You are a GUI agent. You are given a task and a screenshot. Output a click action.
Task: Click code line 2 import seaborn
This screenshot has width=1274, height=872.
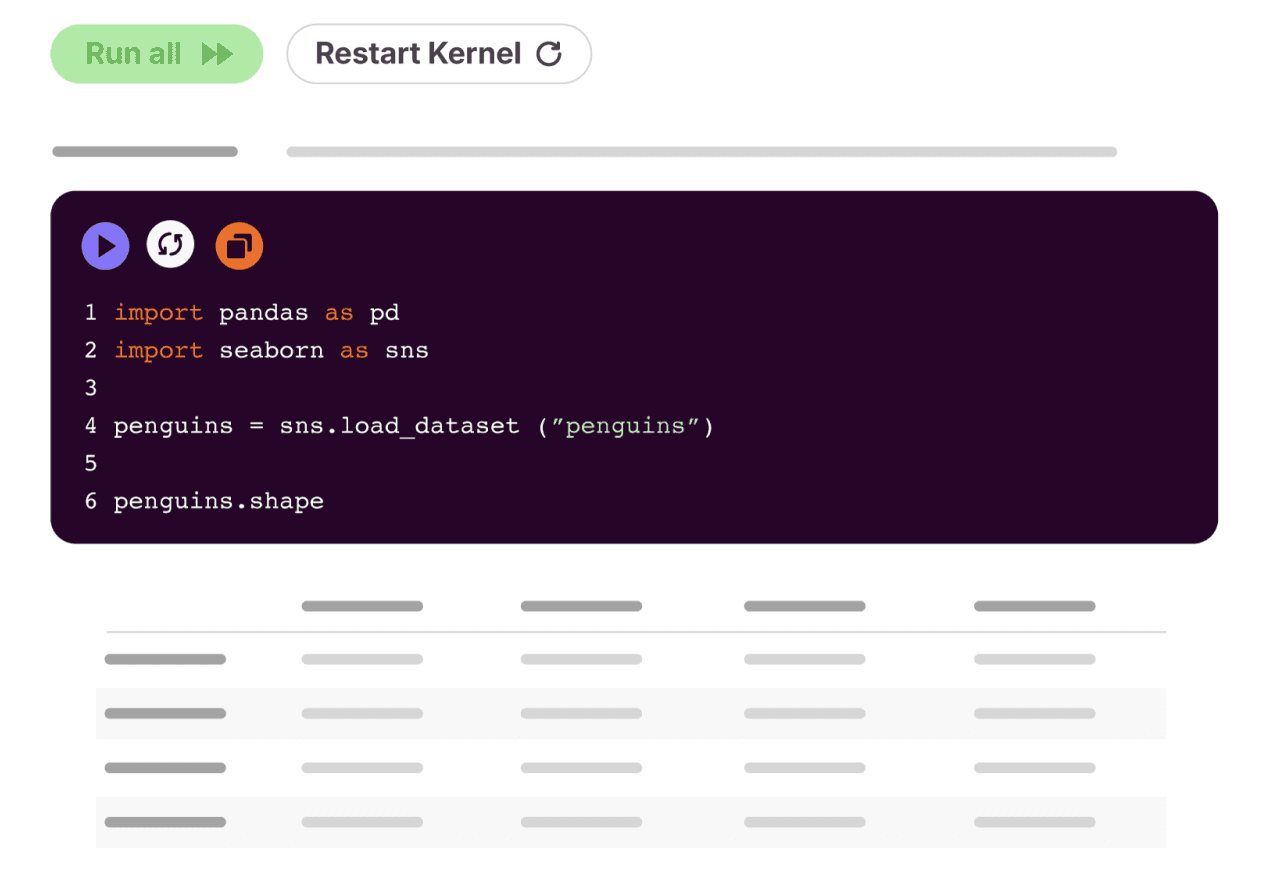[271, 351]
